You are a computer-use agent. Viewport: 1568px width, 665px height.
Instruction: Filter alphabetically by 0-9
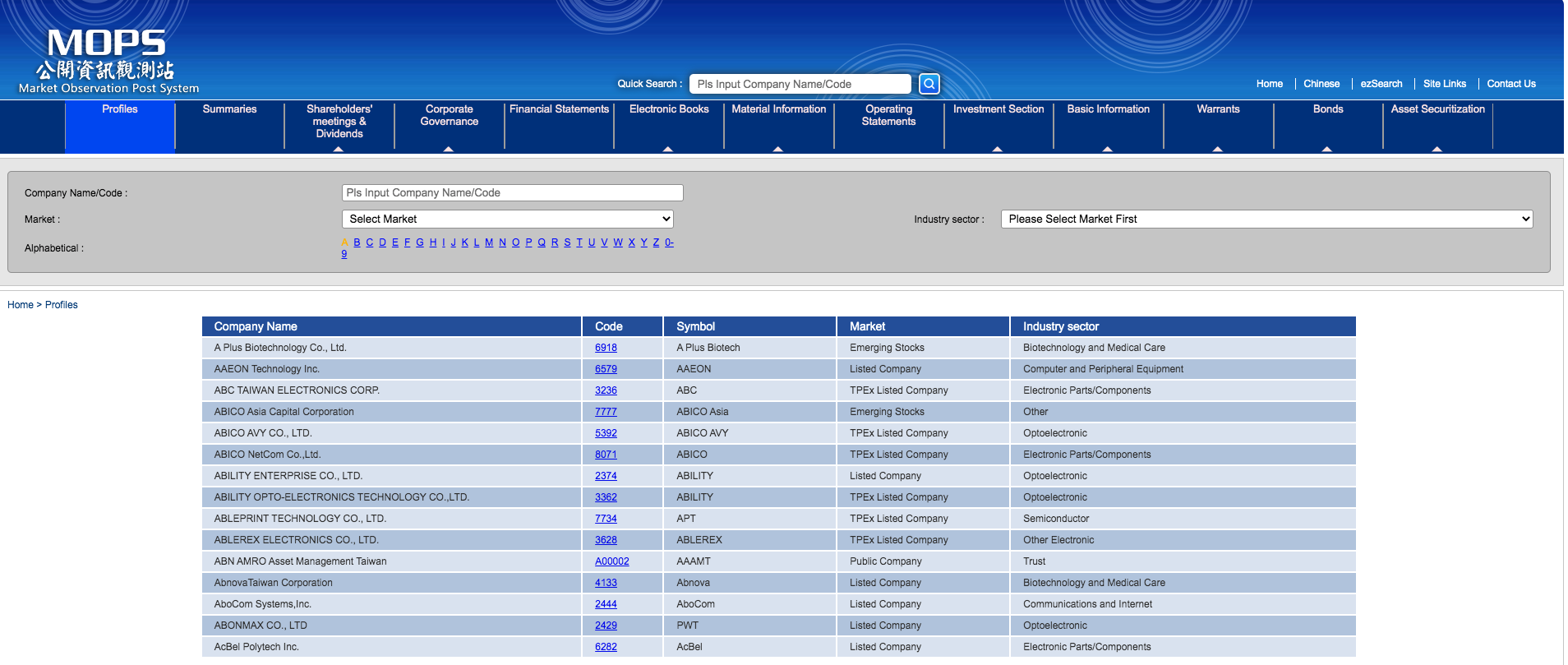[669, 242]
